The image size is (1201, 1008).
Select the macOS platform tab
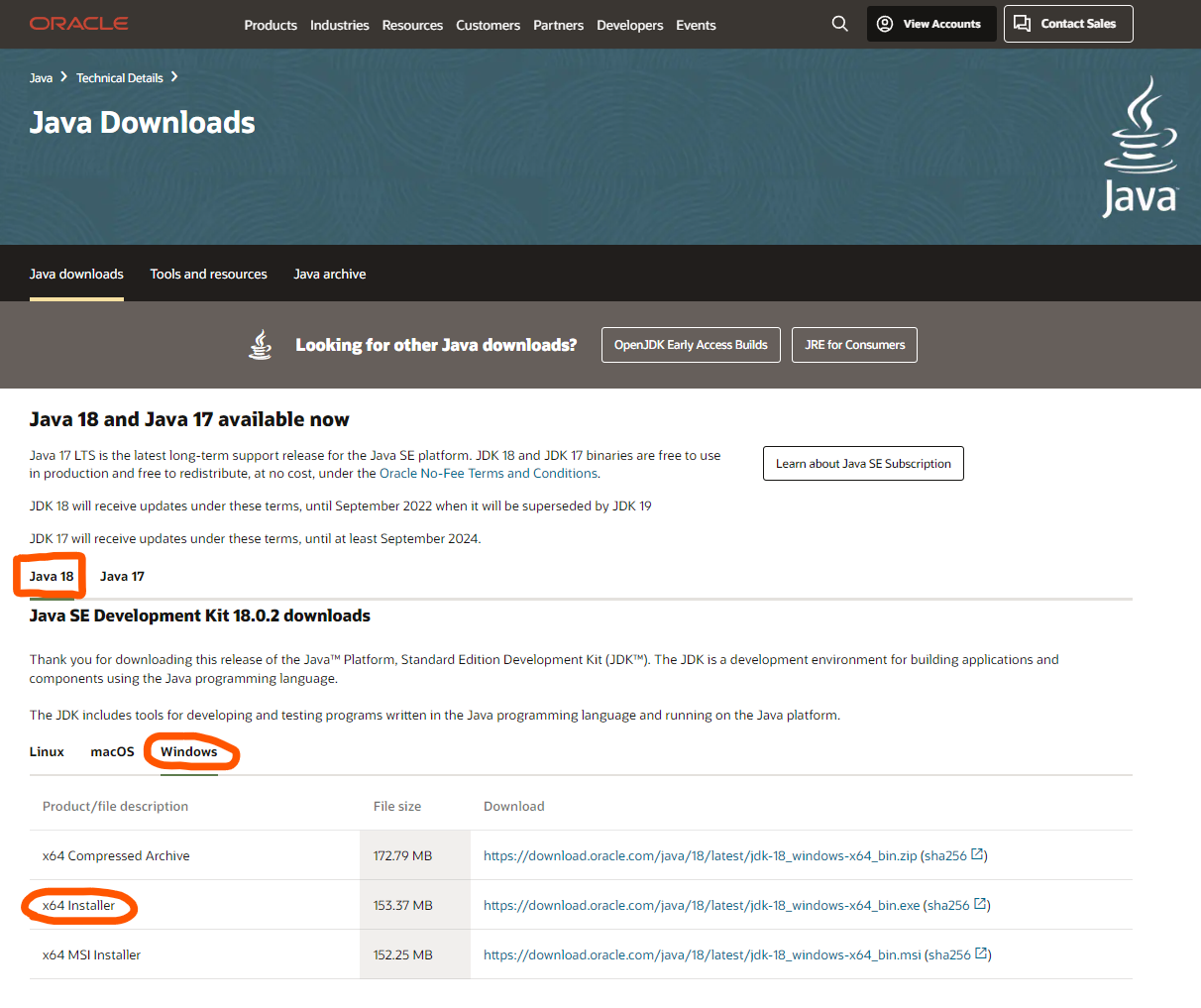point(112,751)
